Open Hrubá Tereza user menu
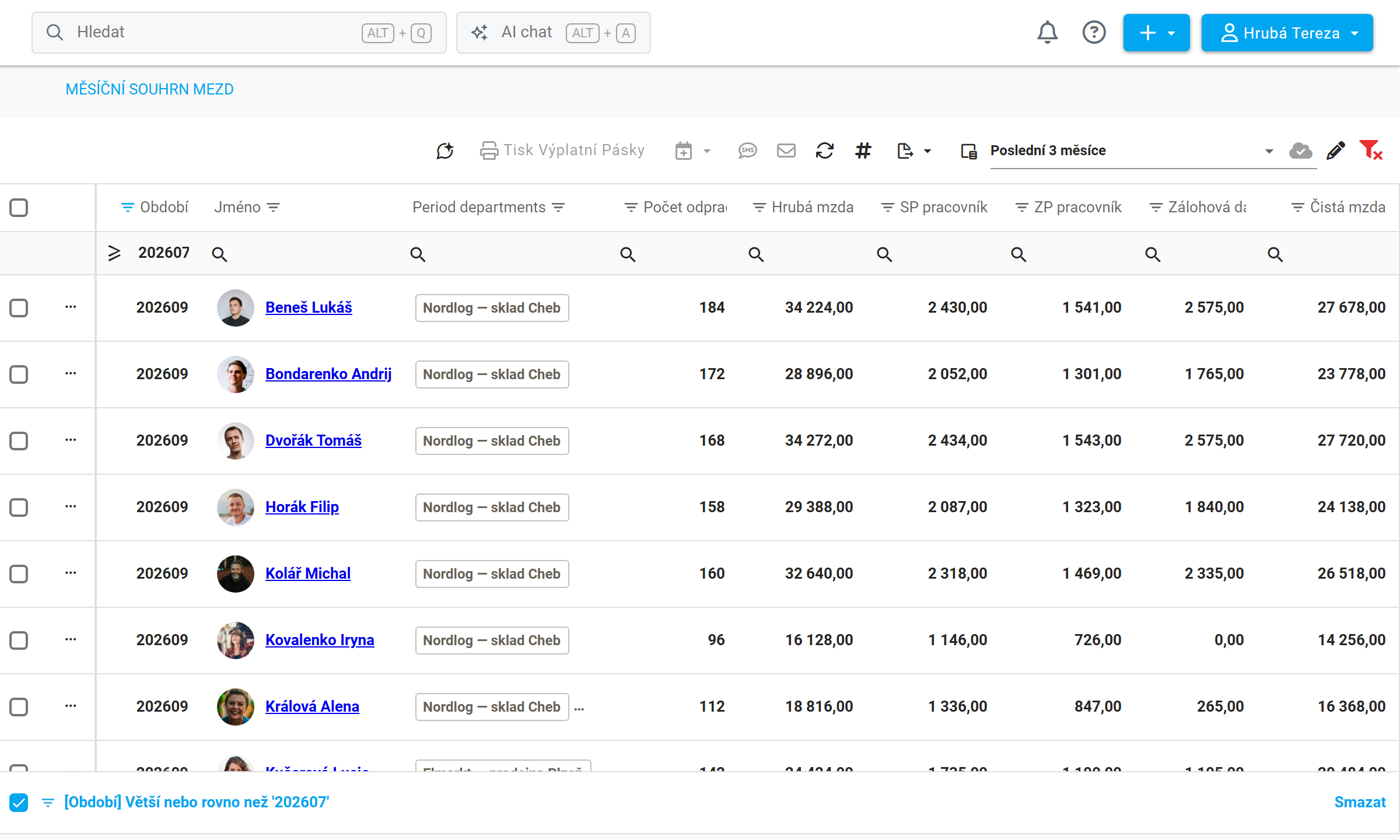 click(x=1287, y=33)
